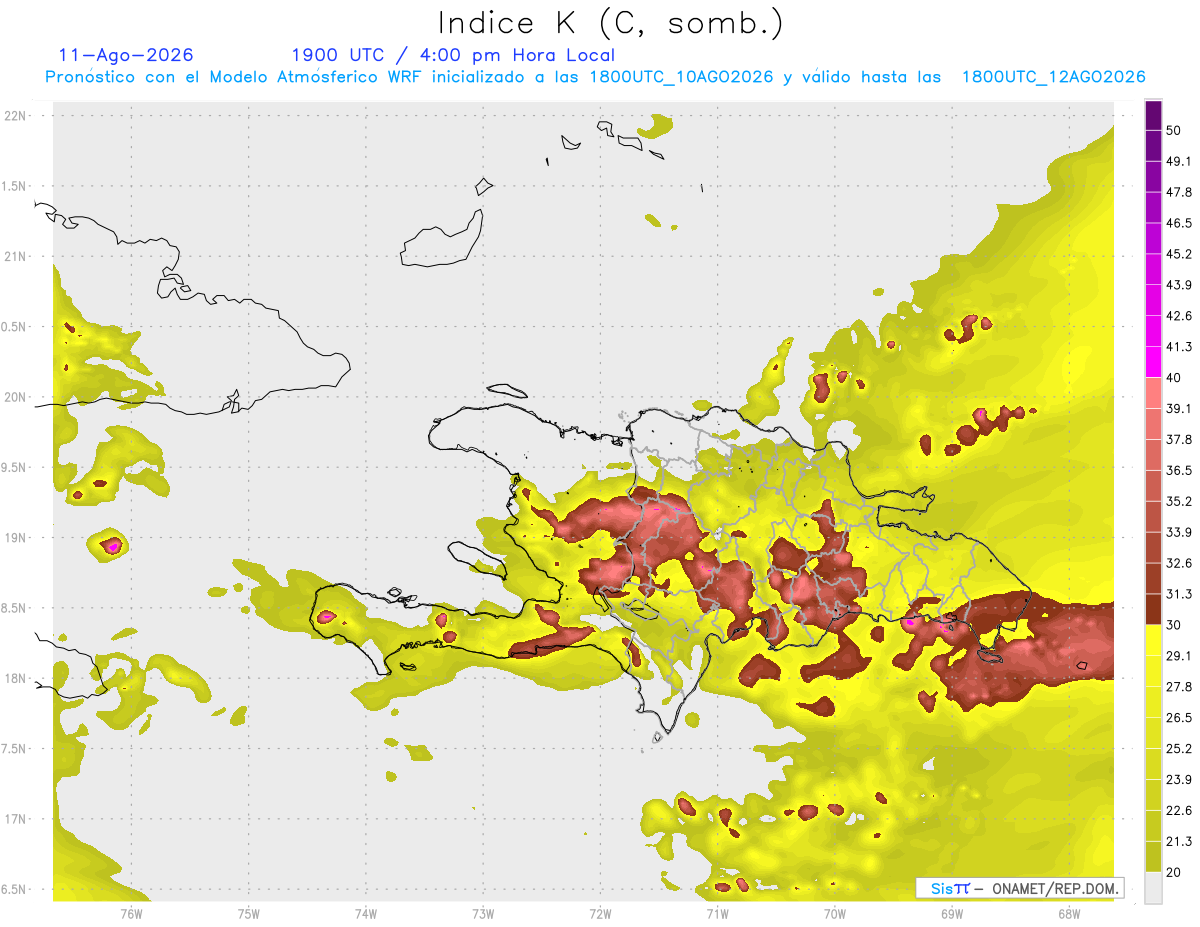Click colorbar value "33.9"
Viewport: 1200px width, 927px height.
[1179, 532]
